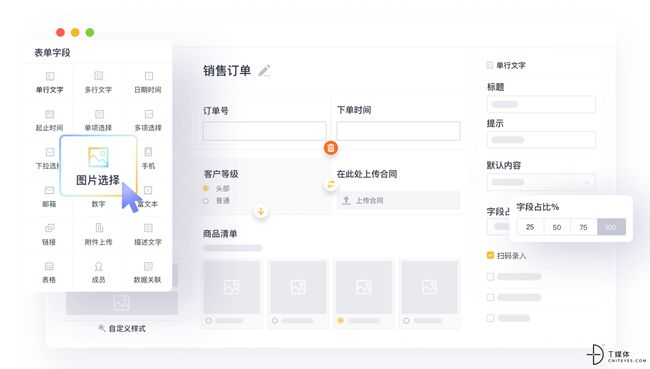Tick the first checkbox below 扫码录入
The width and height of the screenshot is (650, 369).
(490, 277)
